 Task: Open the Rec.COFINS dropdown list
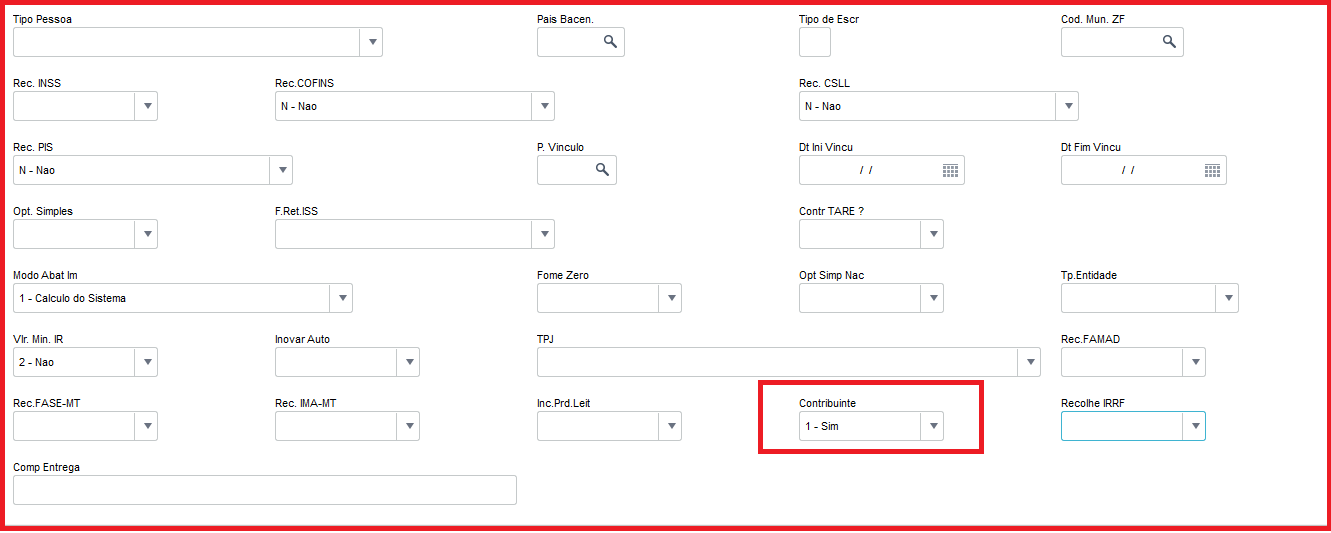tap(543, 106)
